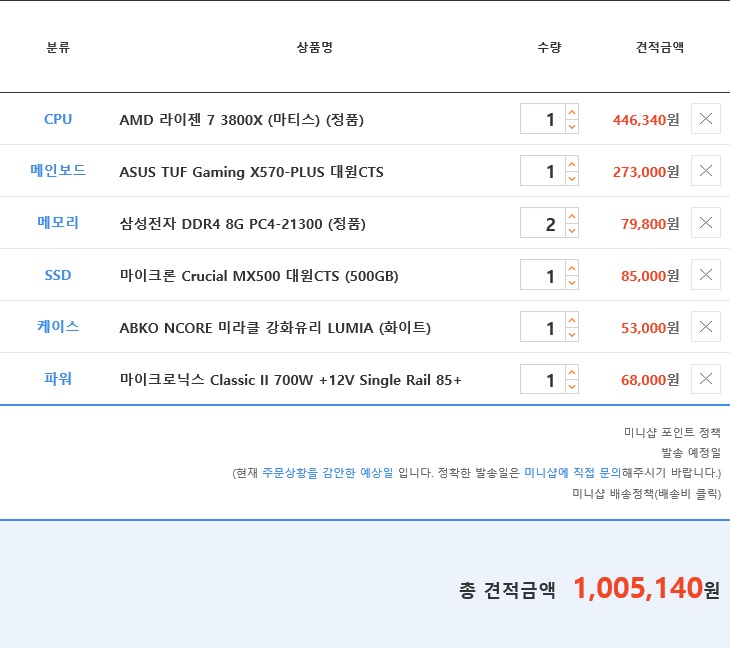Click the 케이스 quantity input field
The width and height of the screenshot is (730, 648).
coord(543,327)
